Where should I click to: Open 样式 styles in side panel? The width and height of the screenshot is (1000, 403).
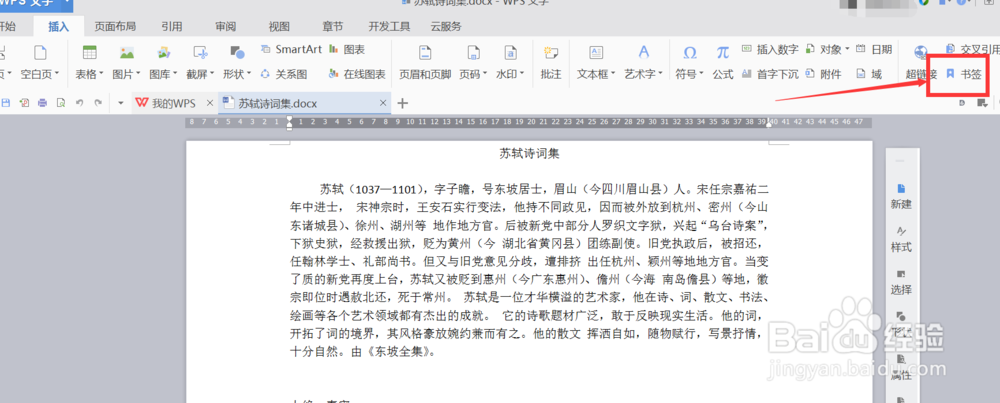(x=901, y=239)
